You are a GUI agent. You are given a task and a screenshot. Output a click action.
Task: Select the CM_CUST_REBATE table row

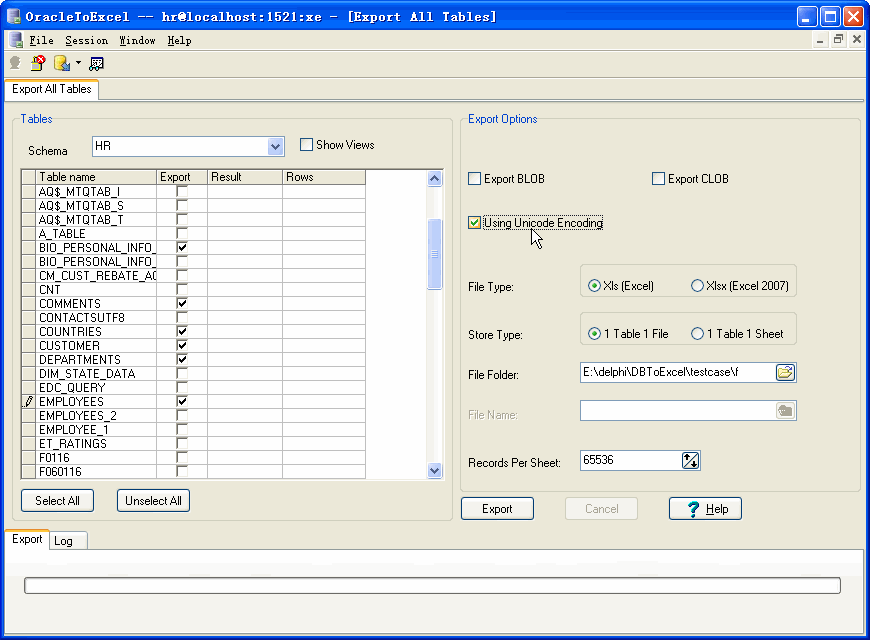[x=193, y=275]
